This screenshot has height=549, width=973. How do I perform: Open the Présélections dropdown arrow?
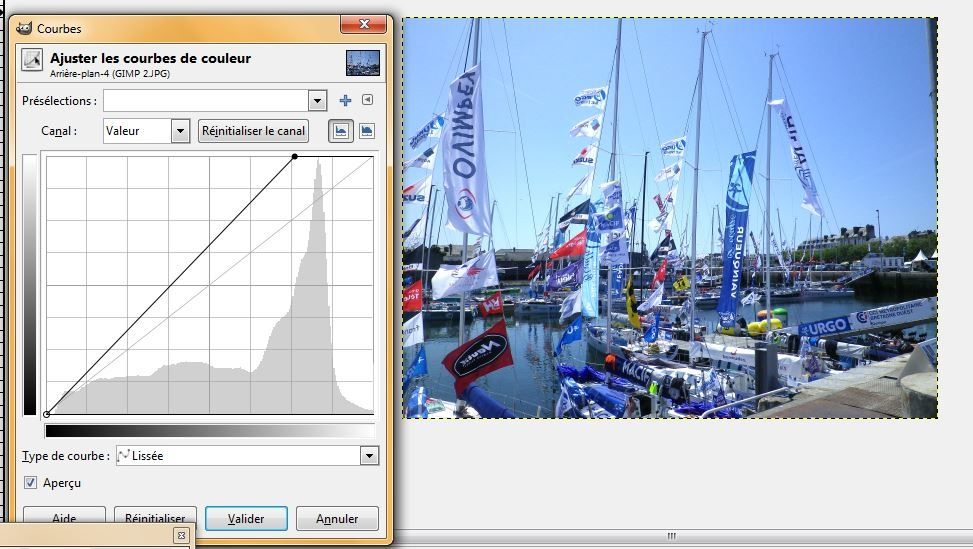pos(317,100)
